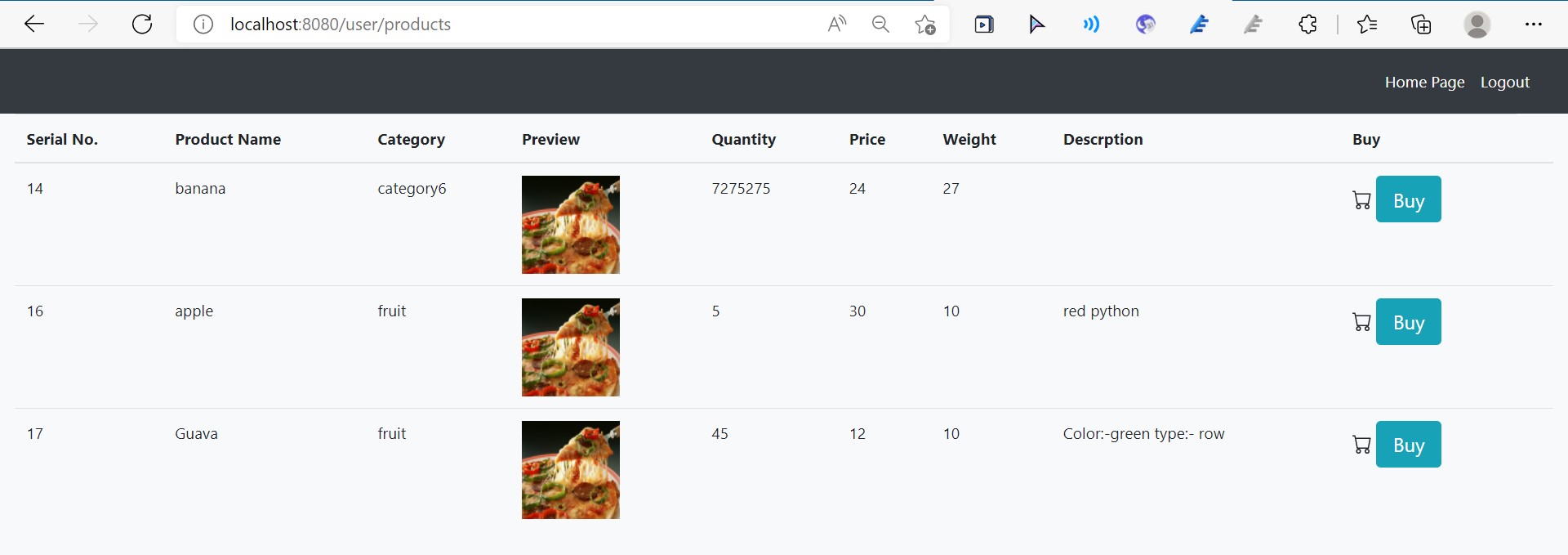Select the Microsoft Editor pen extension
The width and height of the screenshot is (1568, 555).
click(x=1199, y=24)
